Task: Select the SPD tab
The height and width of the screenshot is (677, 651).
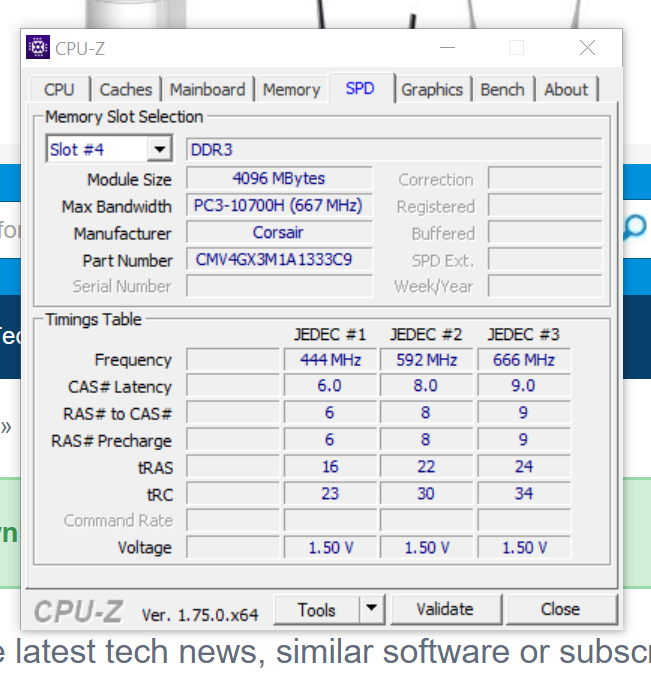Action: click(360, 88)
